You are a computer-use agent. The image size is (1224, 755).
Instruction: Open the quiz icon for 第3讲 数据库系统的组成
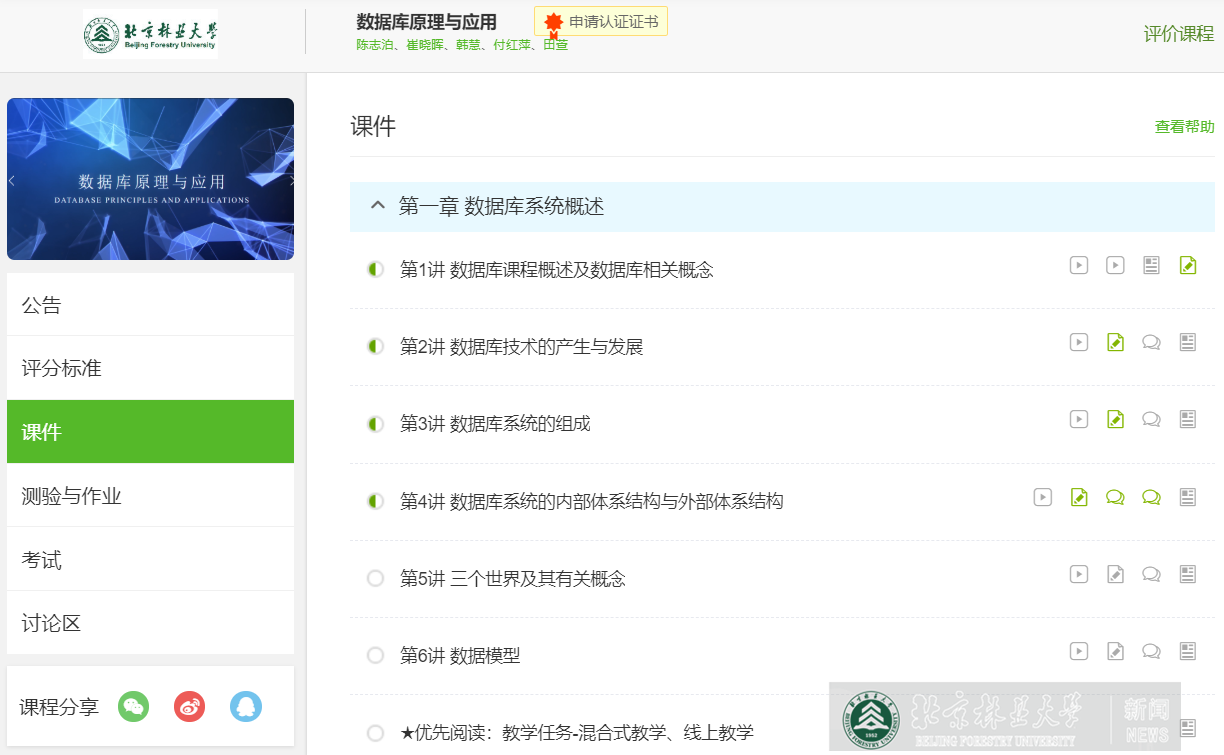pos(1115,419)
